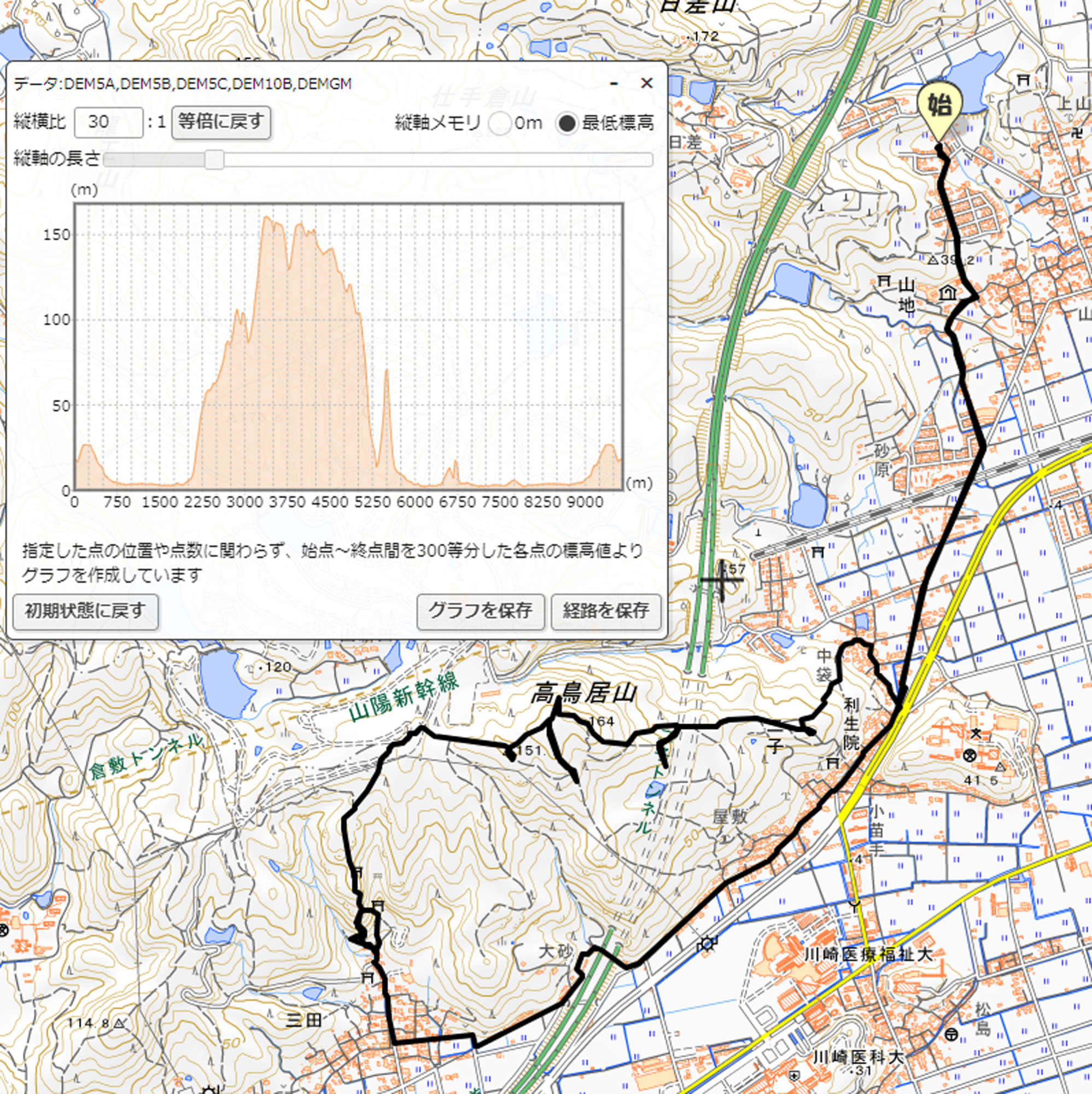Click the 川崎医療福祉大 label

click(869, 955)
